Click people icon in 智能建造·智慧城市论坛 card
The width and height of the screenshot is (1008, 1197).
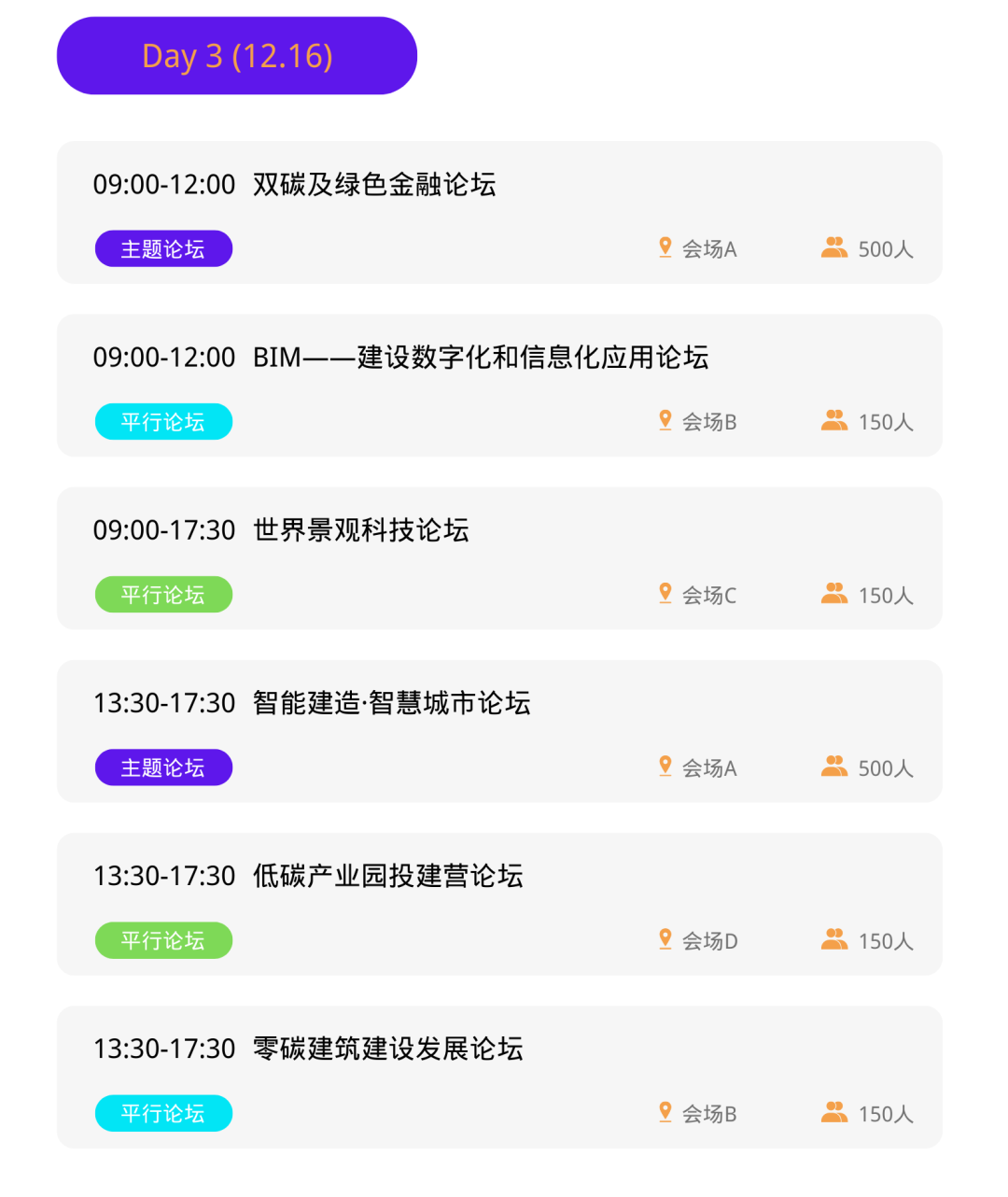[x=834, y=767]
